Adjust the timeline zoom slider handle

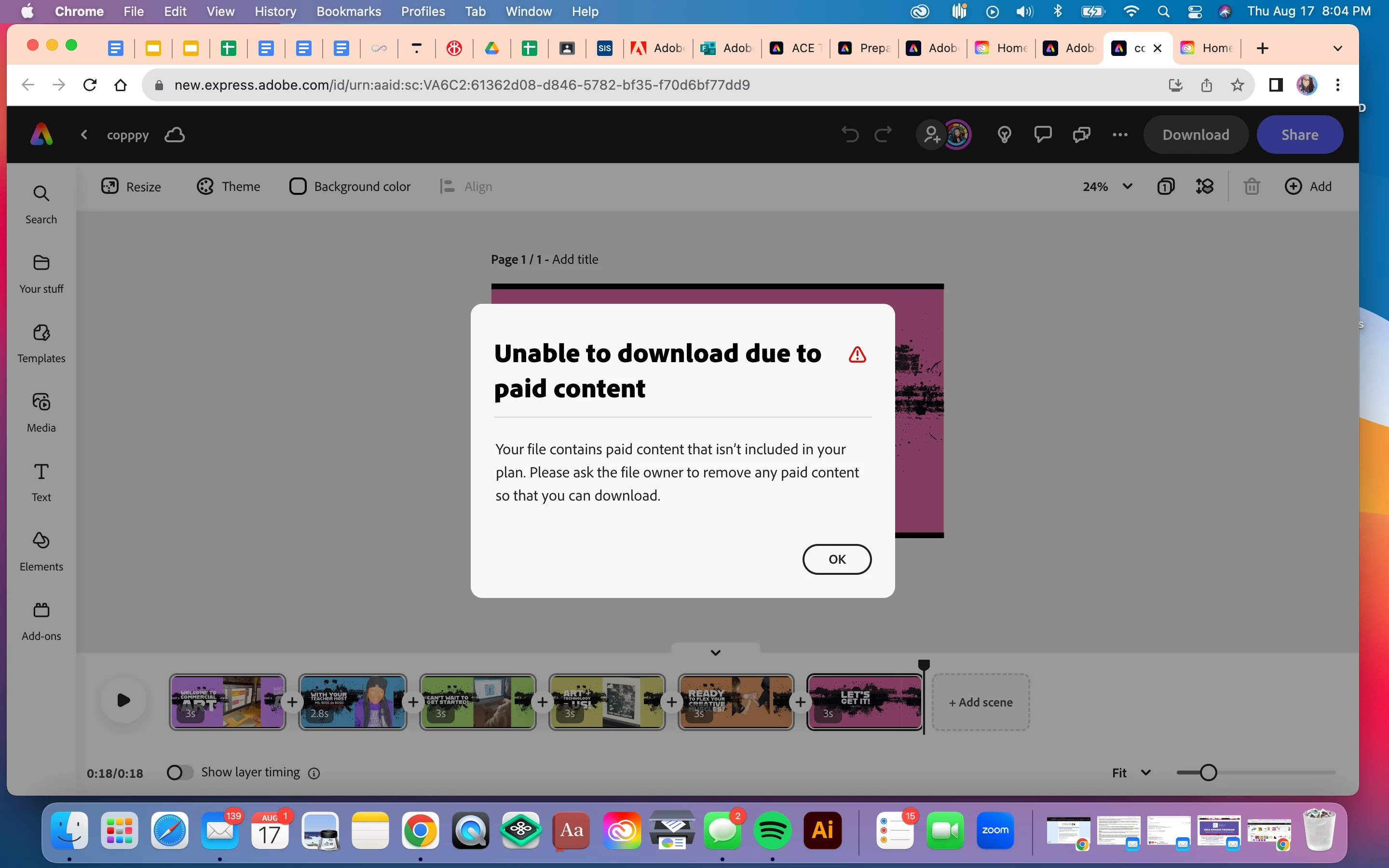point(1208,773)
